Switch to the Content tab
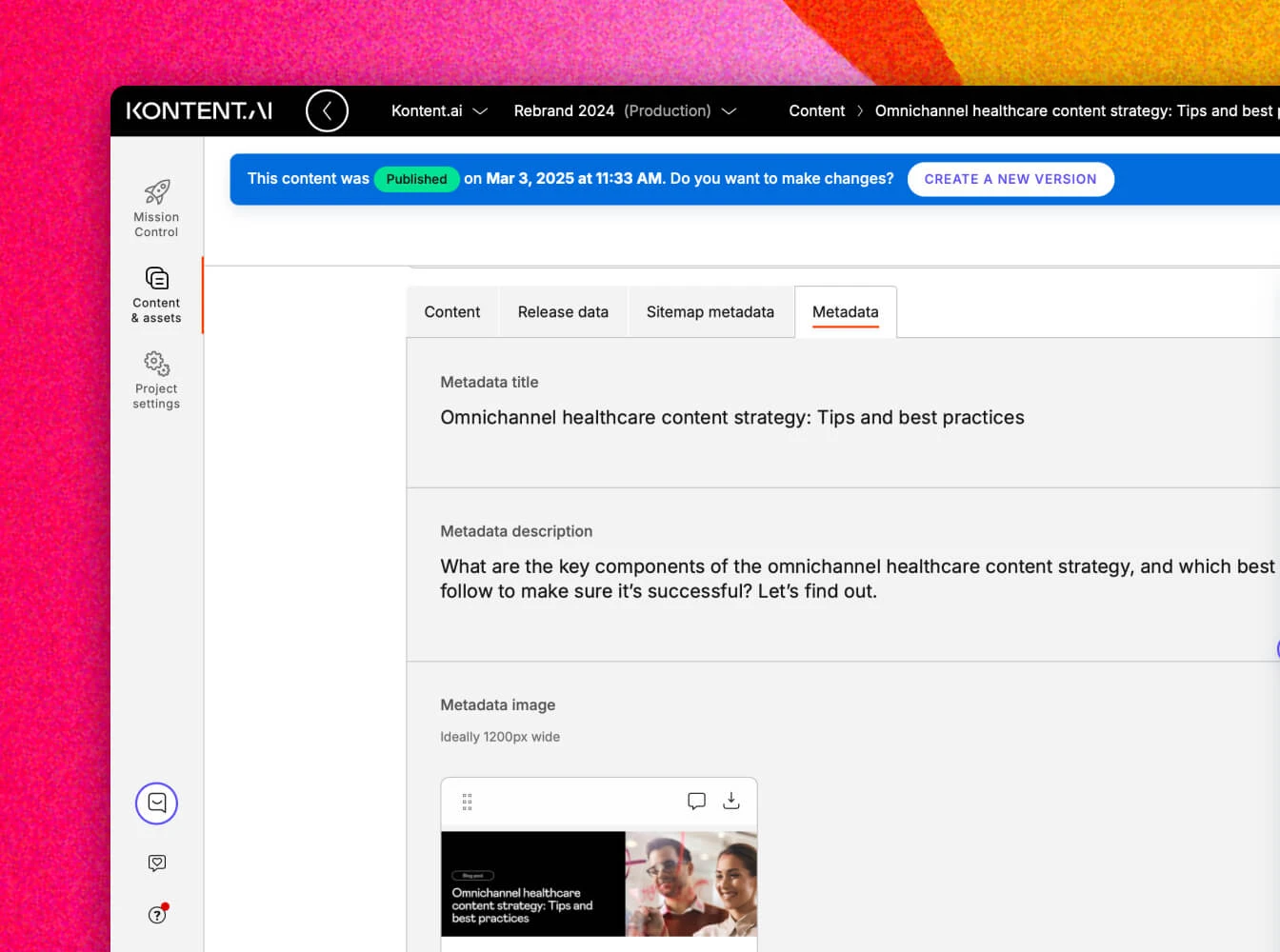1280x952 pixels. click(451, 311)
